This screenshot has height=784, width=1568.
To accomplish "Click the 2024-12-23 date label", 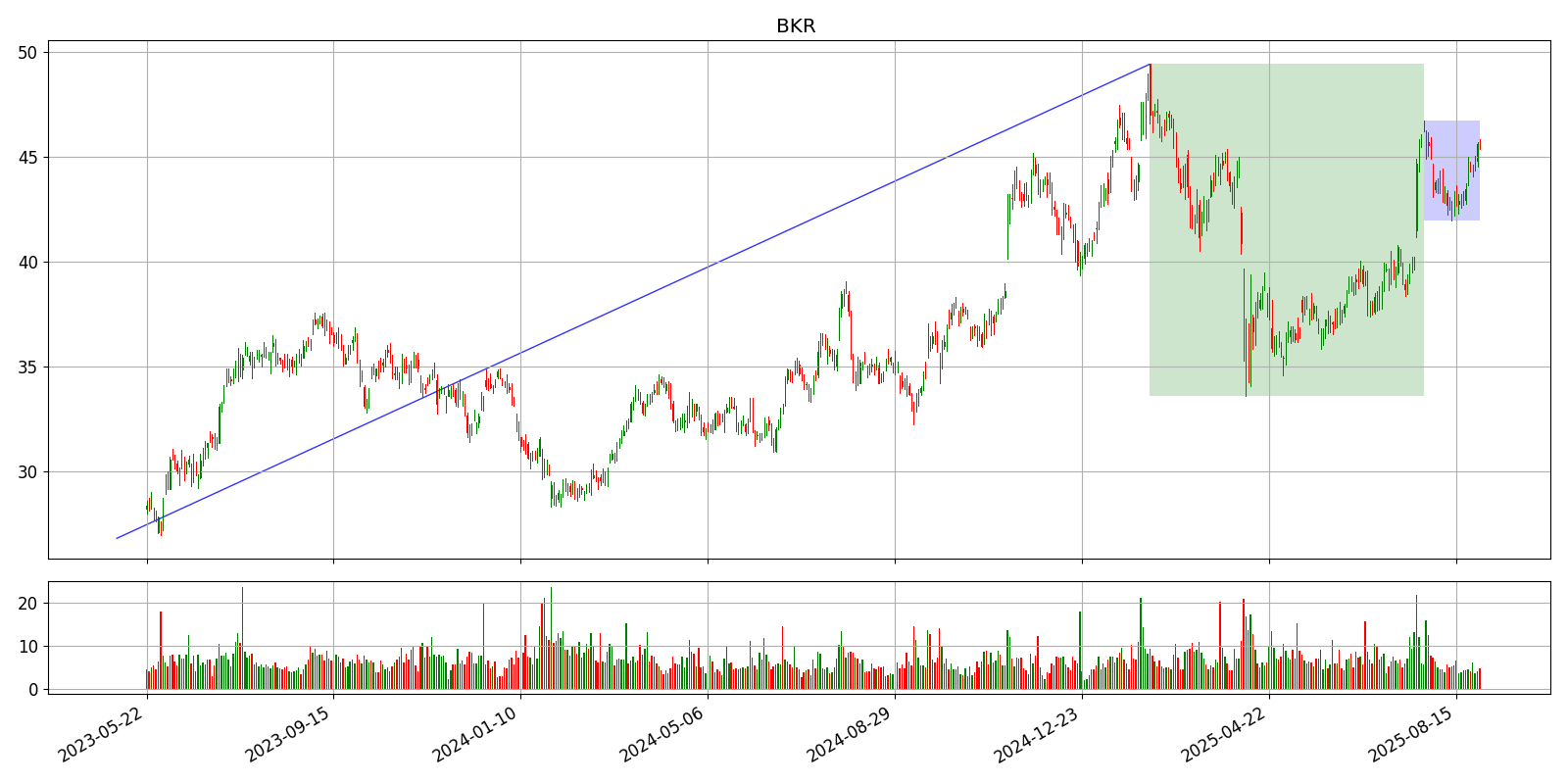I will (1037, 735).
